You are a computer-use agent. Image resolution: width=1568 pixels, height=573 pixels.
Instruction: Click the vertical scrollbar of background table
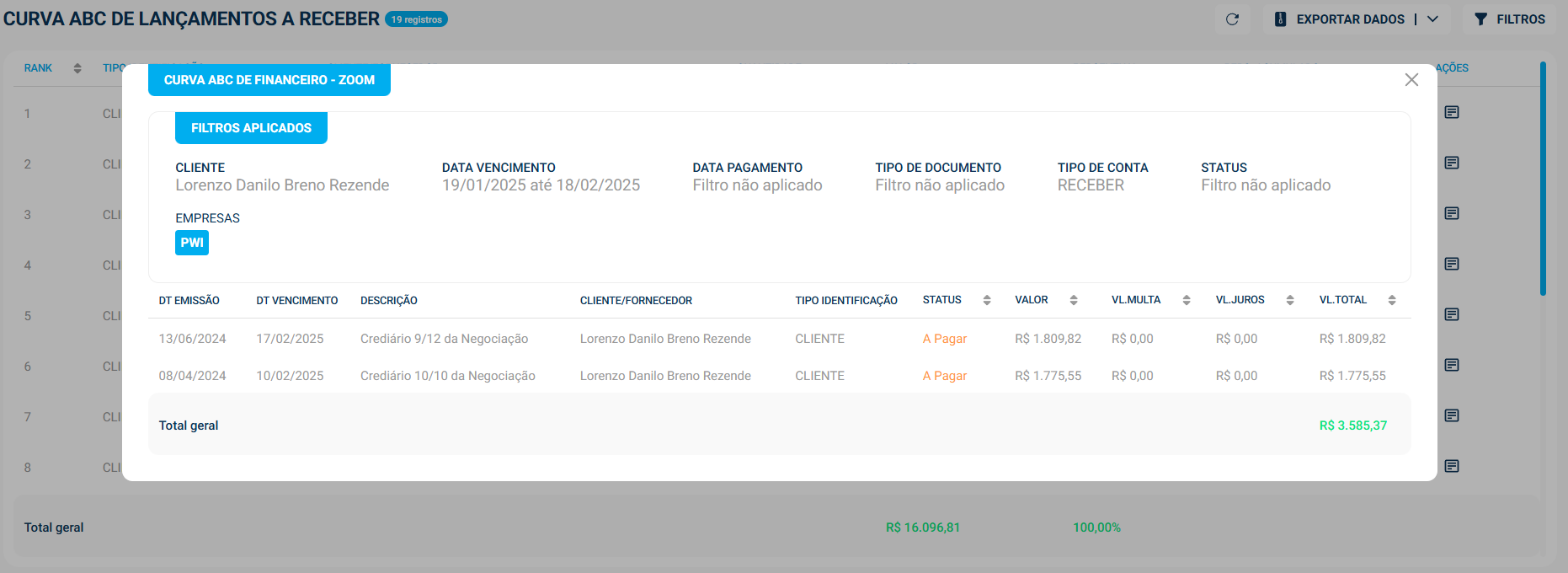coord(1543,179)
